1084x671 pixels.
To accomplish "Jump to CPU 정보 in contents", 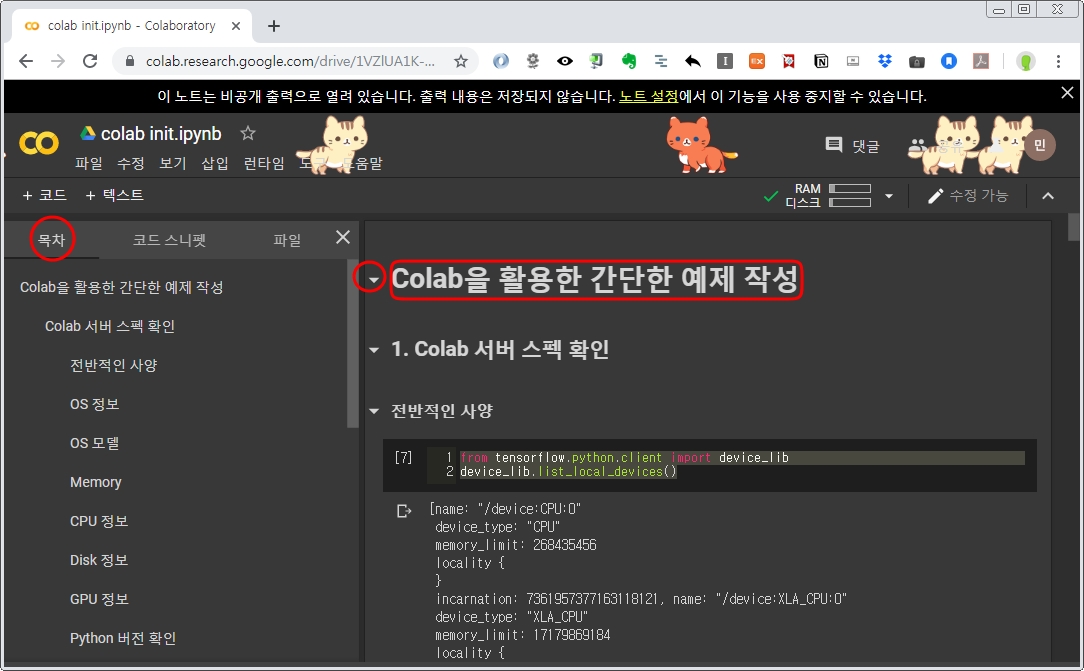I will [x=99, y=521].
